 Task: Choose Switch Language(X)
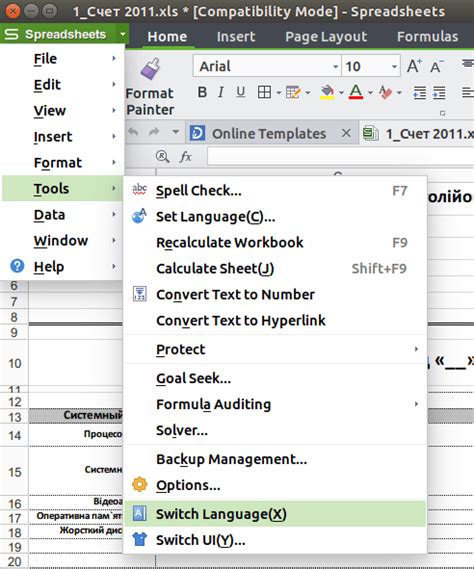(275, 514)
